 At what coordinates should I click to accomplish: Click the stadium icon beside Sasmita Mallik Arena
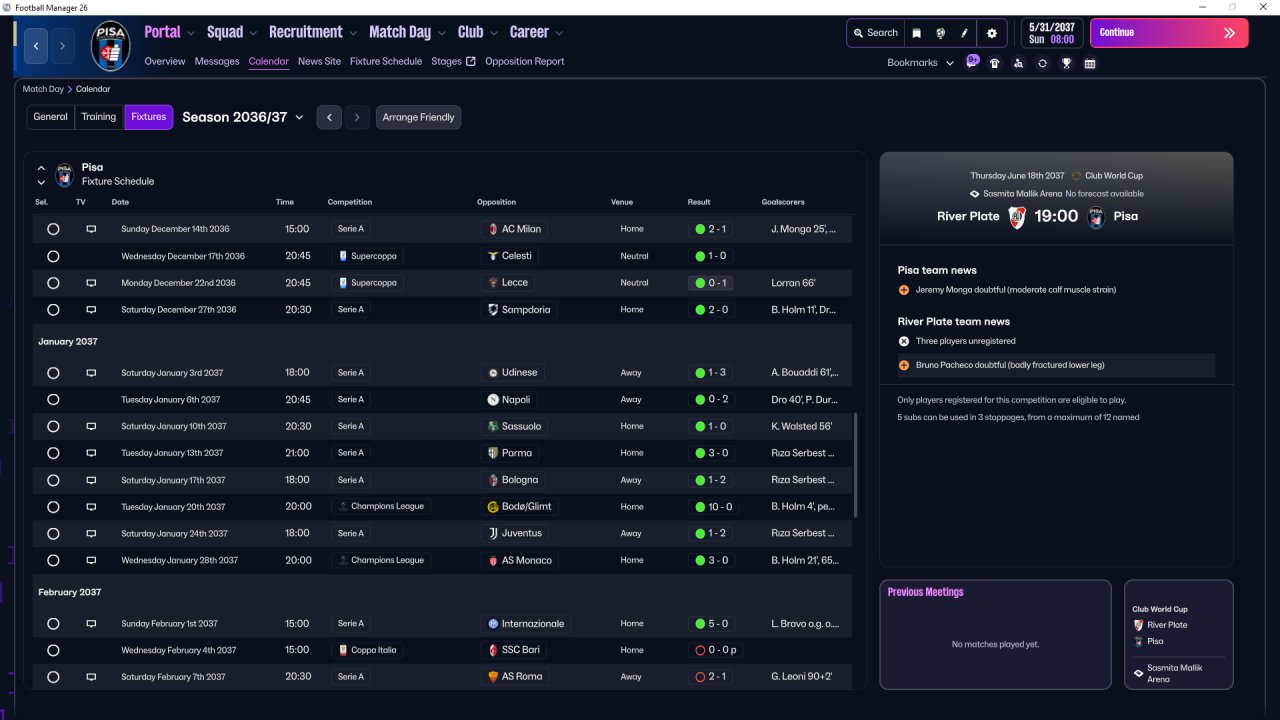click(x=974, y=194)
